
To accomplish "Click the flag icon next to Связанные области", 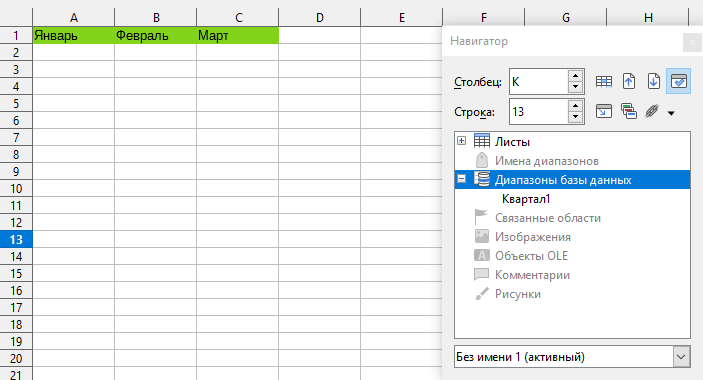I will 481,217.
